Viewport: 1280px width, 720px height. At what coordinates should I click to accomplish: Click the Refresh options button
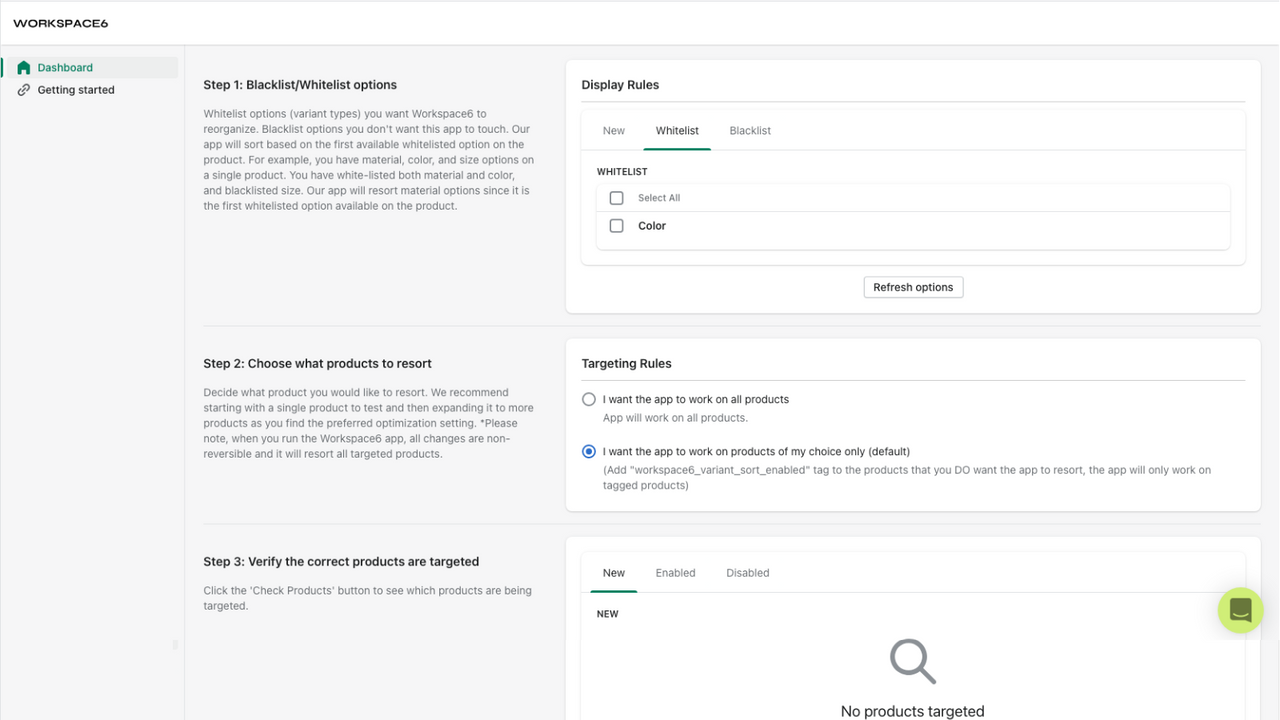coord(913,287)
